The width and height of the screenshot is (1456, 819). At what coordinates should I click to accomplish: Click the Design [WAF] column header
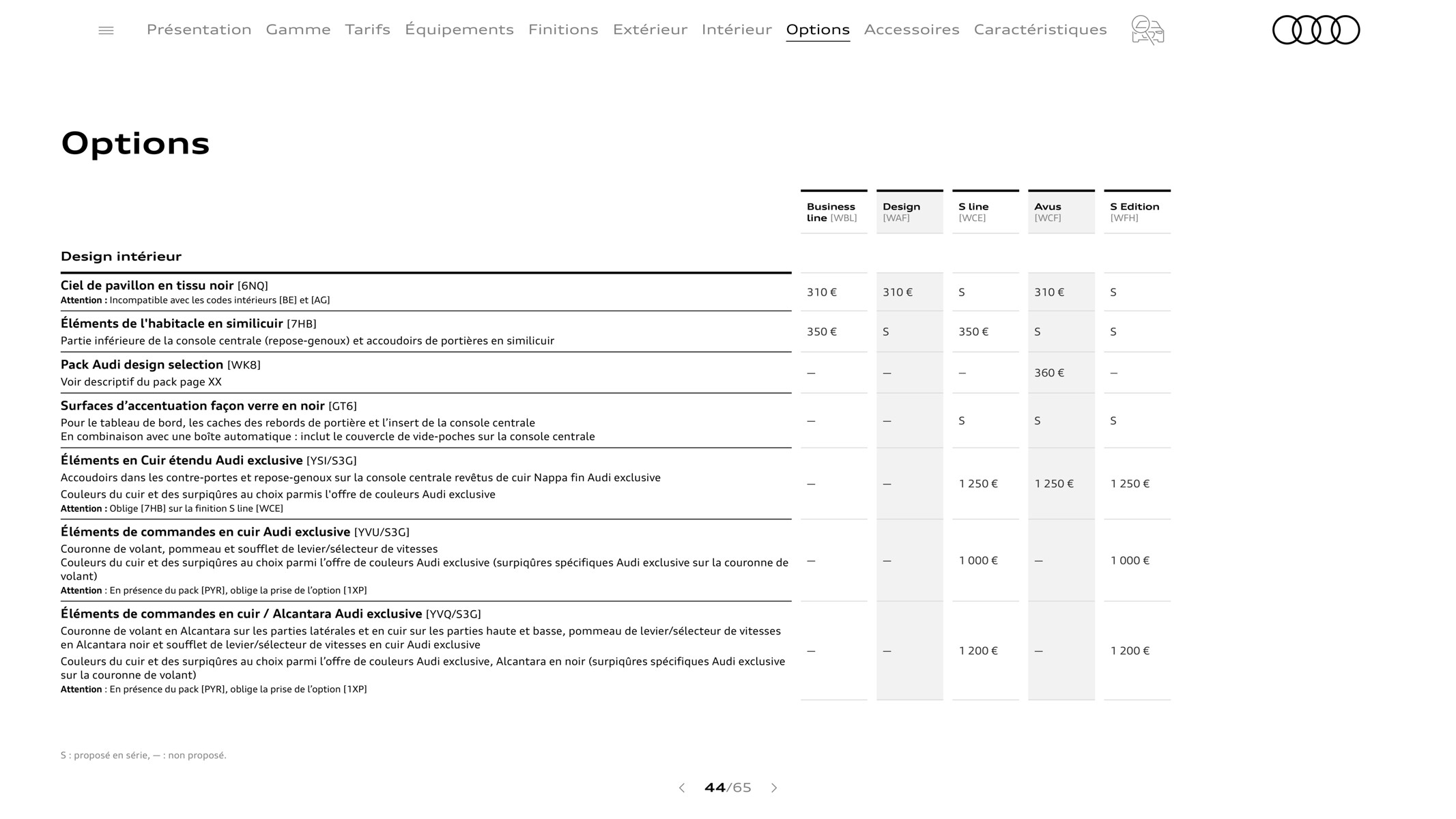coord(910,212)
